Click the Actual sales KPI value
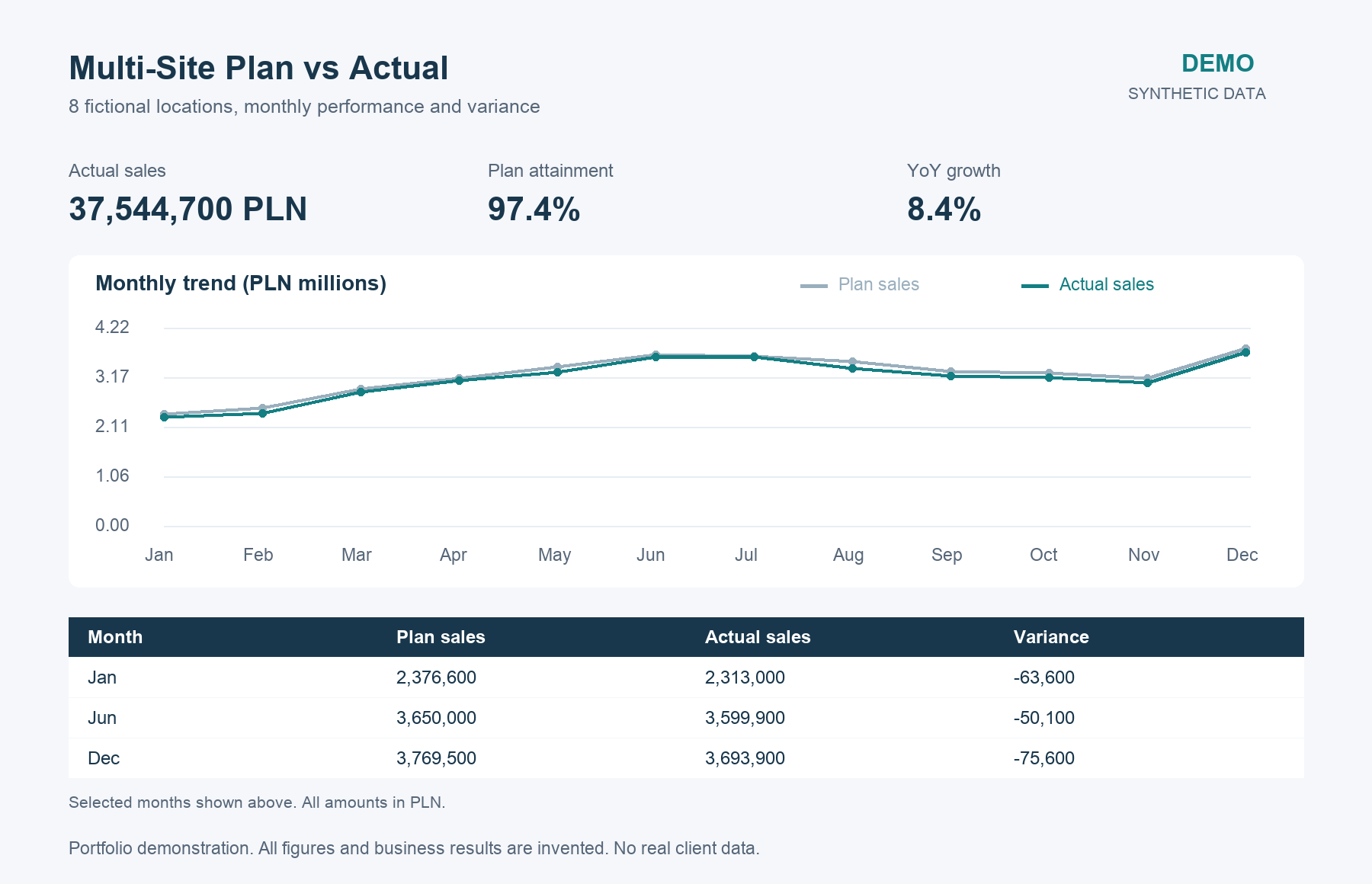Image resolution: width=1372 pixels, height=884 pixels. coord(188,209)
